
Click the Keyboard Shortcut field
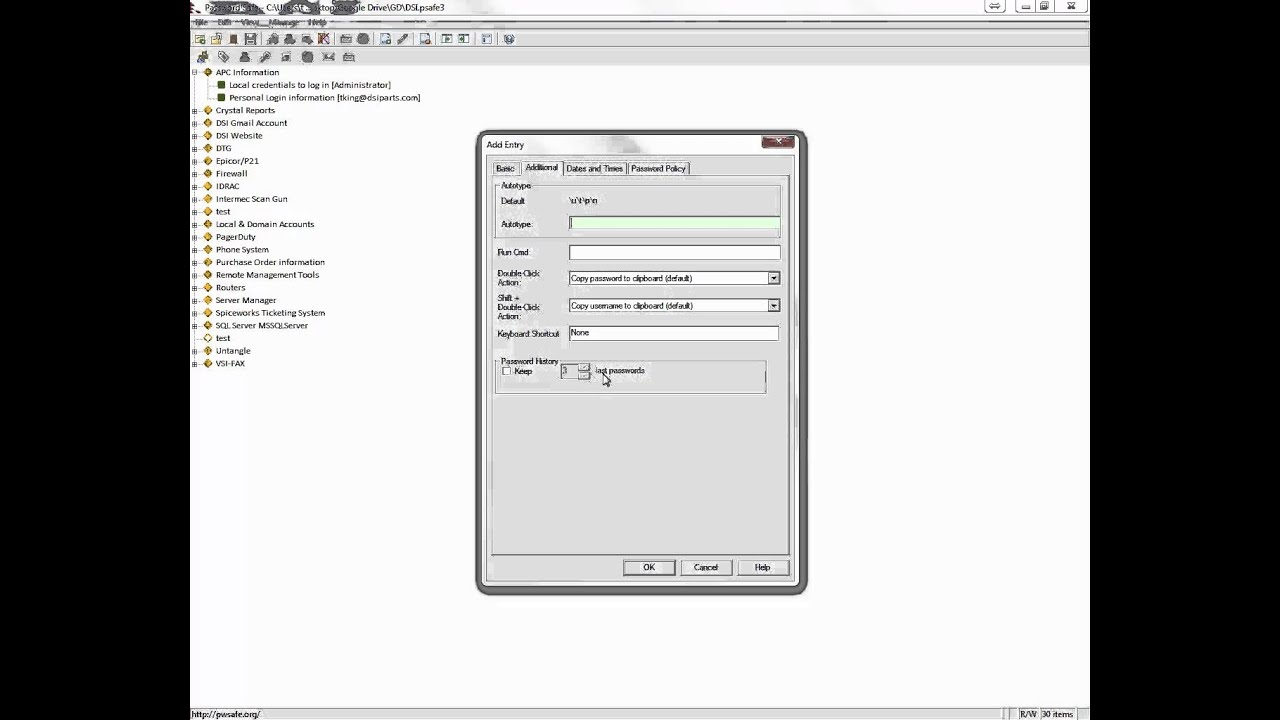674,333
